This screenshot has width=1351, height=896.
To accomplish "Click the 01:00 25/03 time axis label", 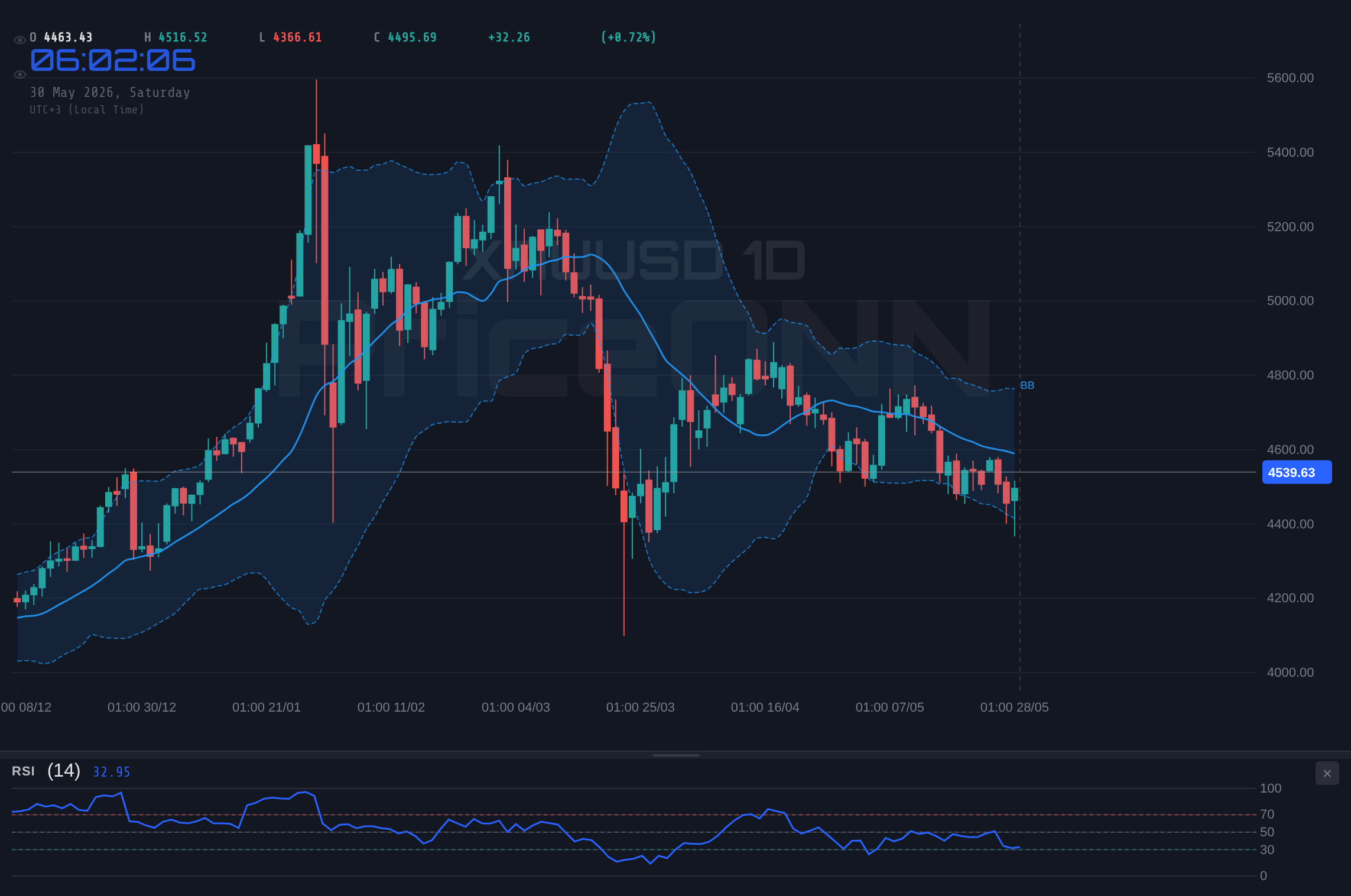I will point(641,707).
